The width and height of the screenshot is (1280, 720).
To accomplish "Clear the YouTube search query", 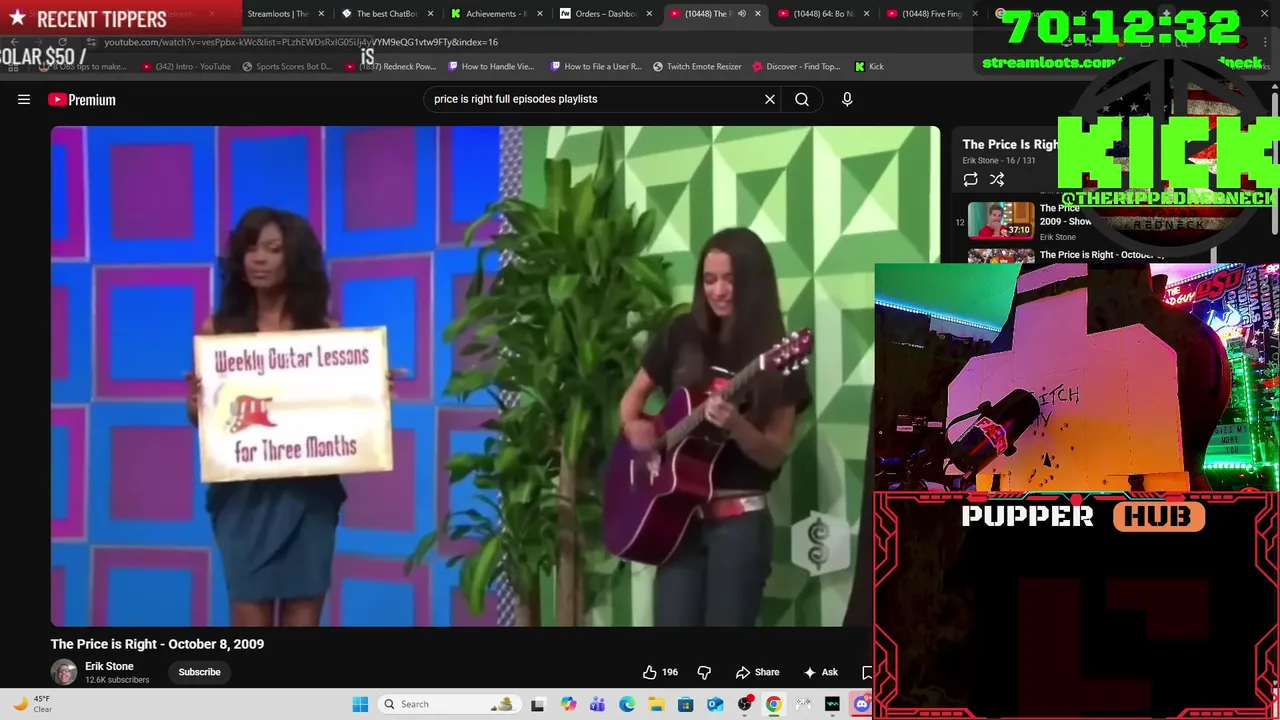I will point(770,99).
